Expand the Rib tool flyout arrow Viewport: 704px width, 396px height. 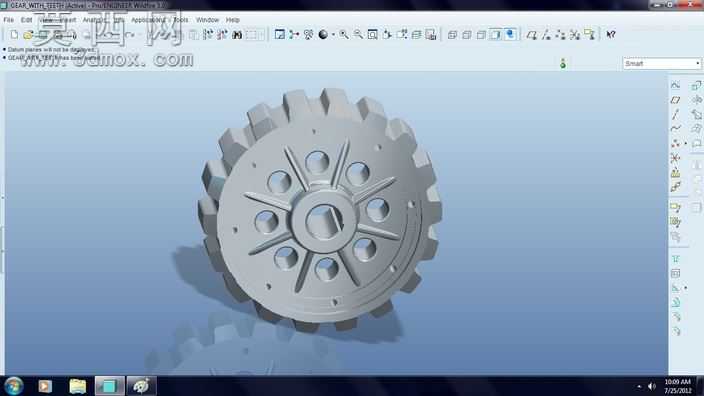[x=686, y=288]
